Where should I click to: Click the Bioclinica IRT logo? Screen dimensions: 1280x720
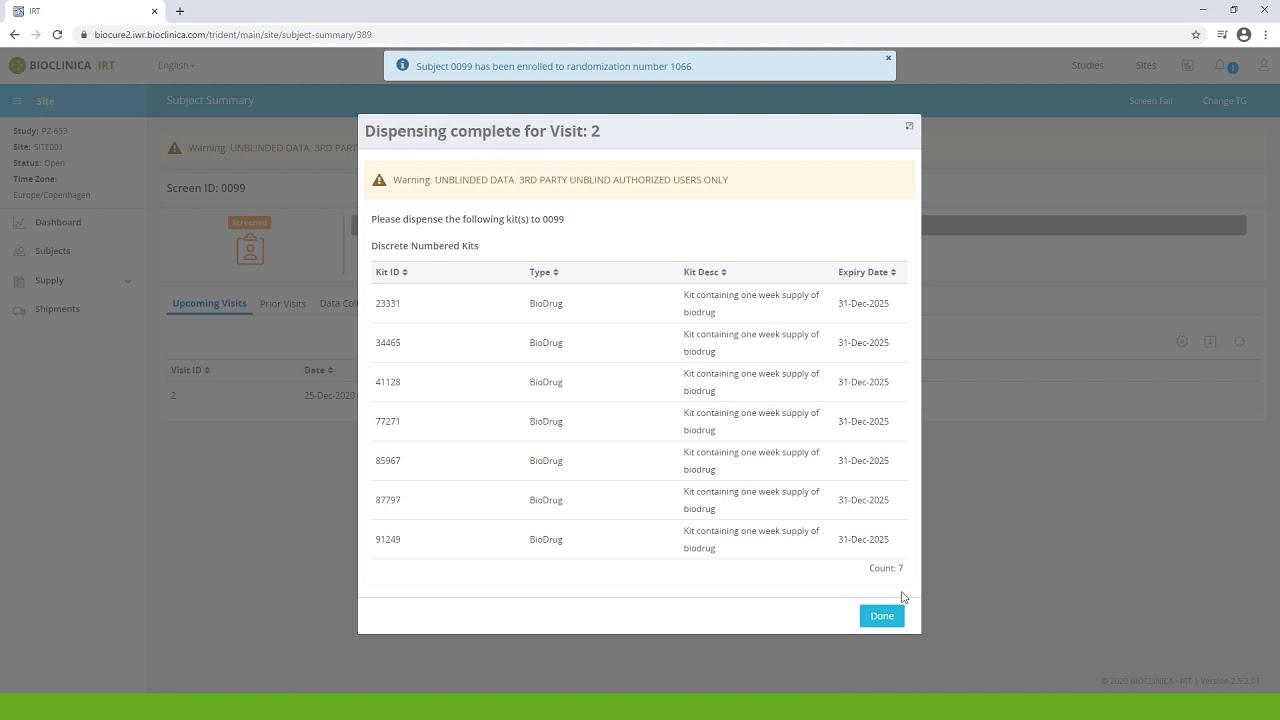pos(62,66)
